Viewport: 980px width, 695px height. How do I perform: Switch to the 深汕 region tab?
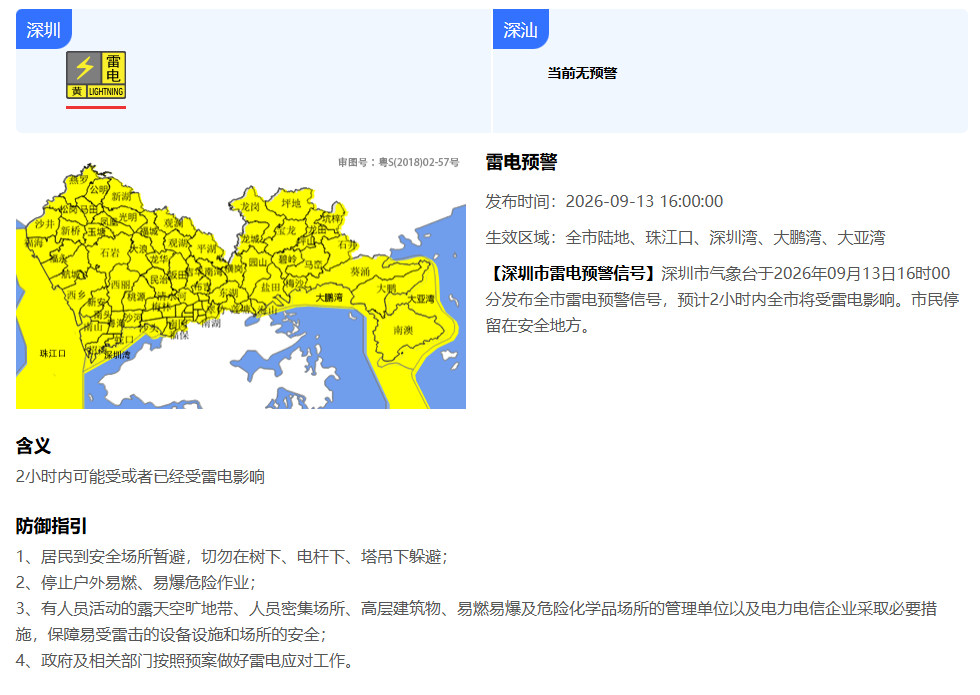[x=521, y=29]
